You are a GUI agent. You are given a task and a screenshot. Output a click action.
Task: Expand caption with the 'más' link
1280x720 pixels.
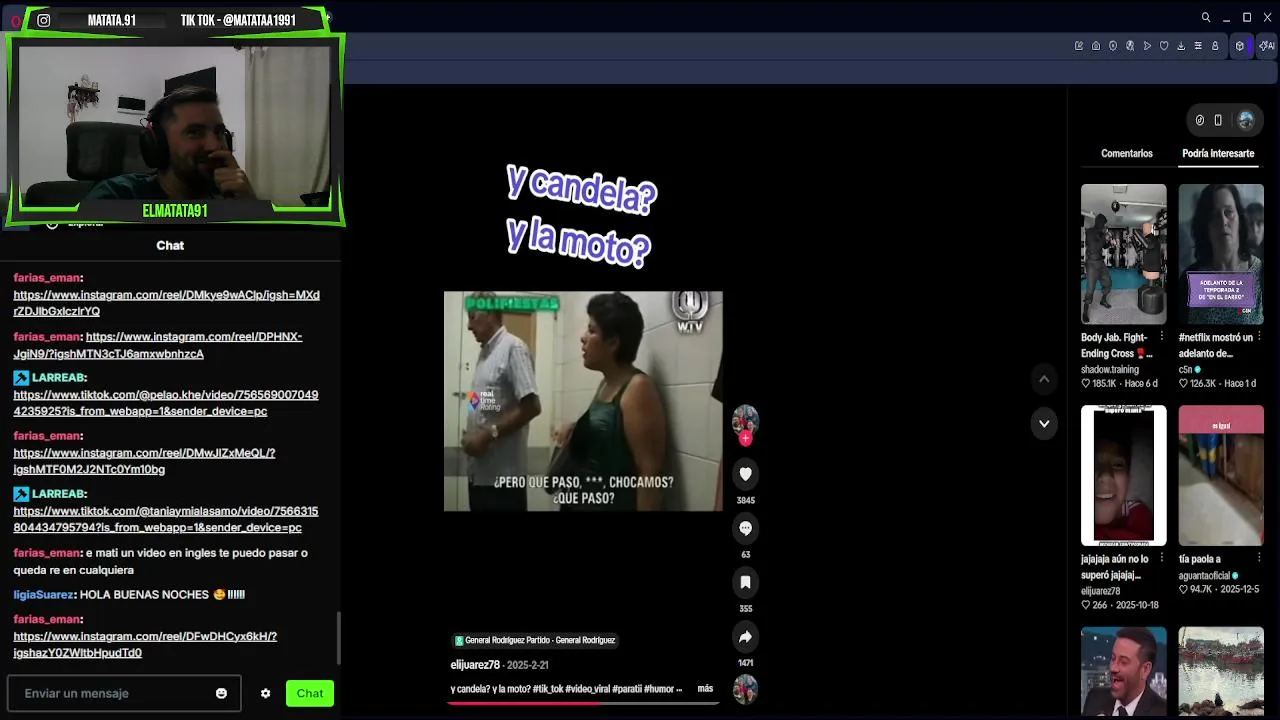point(705,688)
